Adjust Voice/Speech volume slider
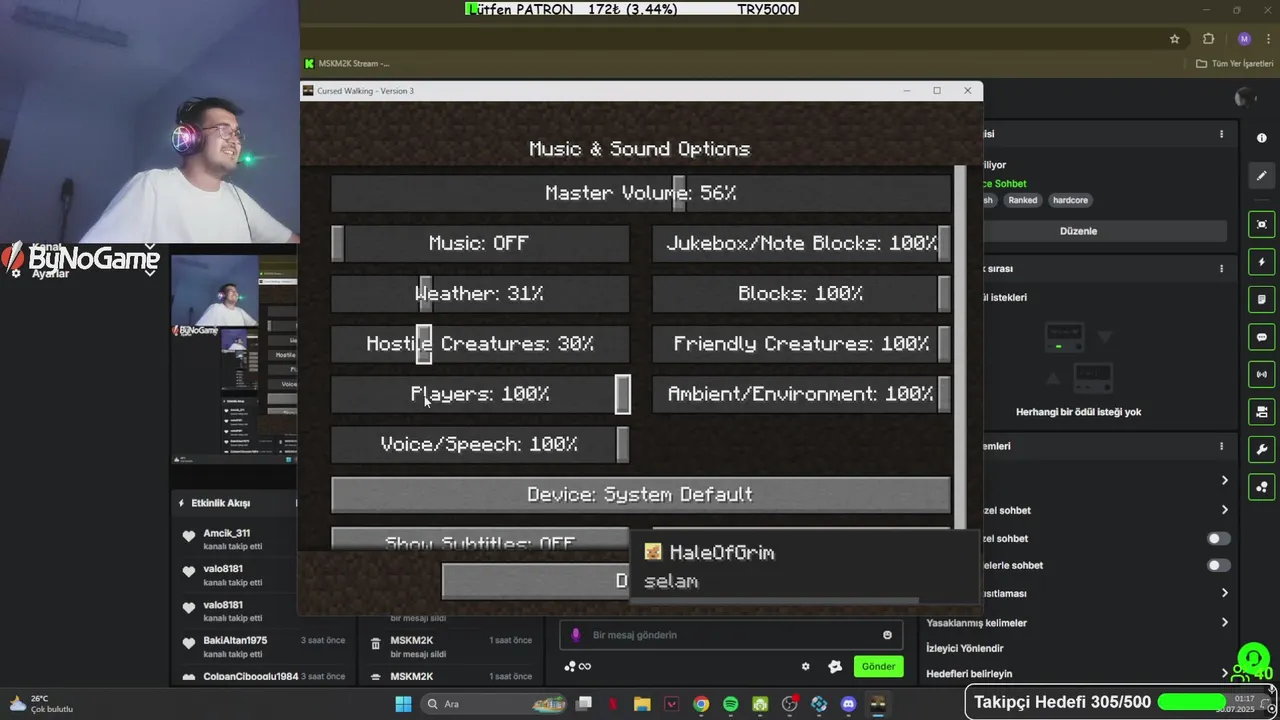This screenshot has width=1280, height=720. [x=480, y=444]
